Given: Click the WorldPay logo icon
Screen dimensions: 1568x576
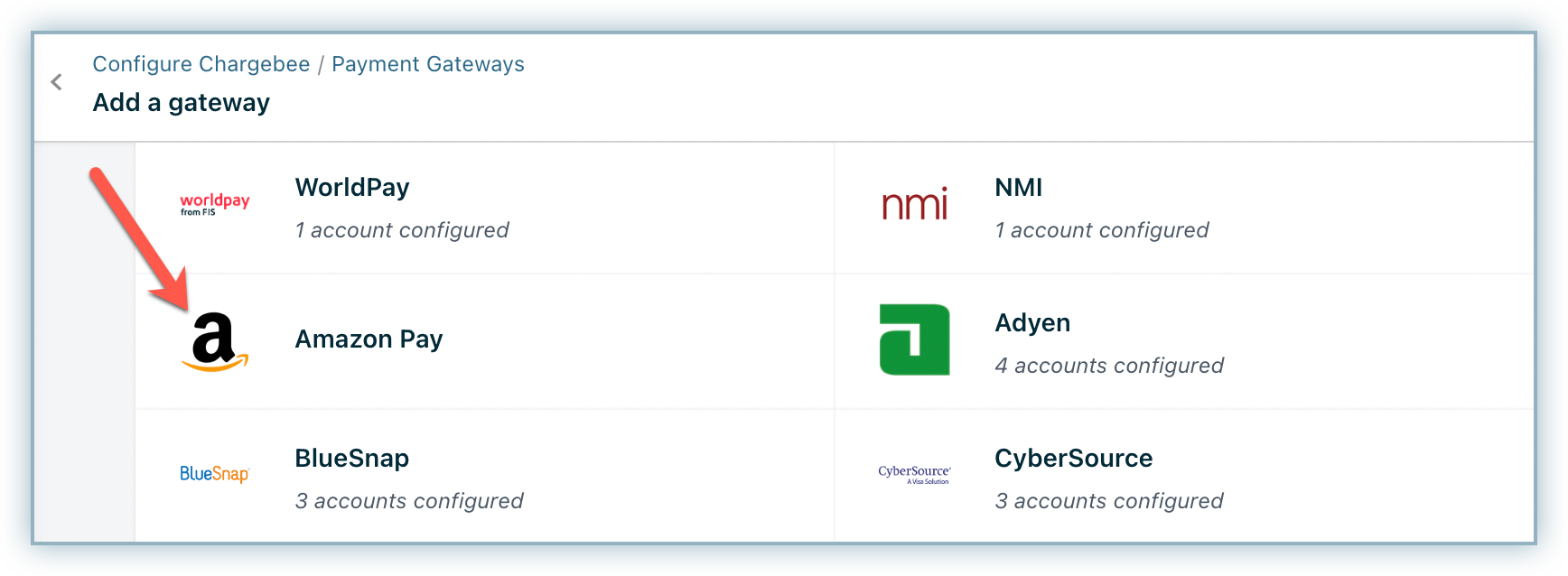Looking at the screenshot, I should 214,205.
